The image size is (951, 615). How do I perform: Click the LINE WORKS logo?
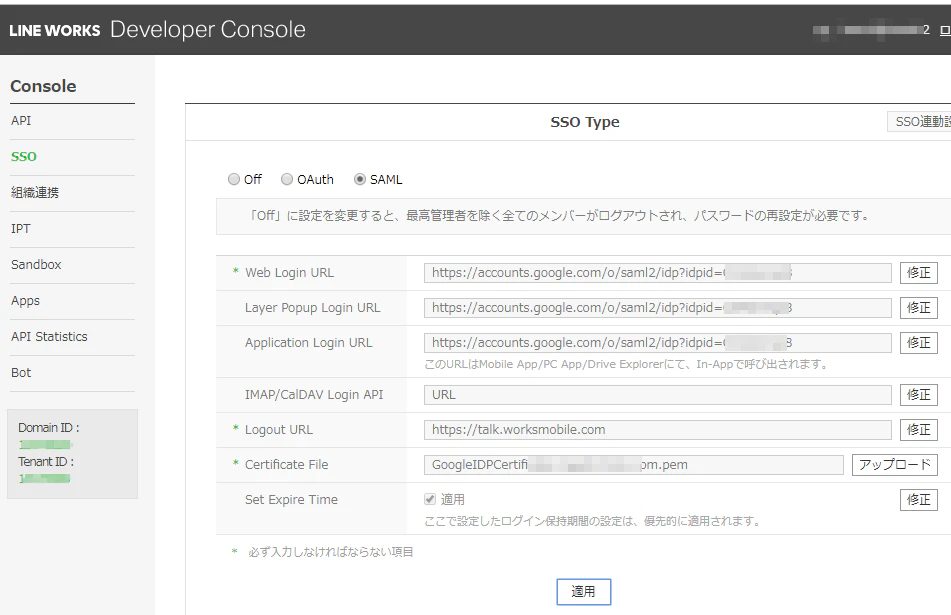[x=55, y=30]
